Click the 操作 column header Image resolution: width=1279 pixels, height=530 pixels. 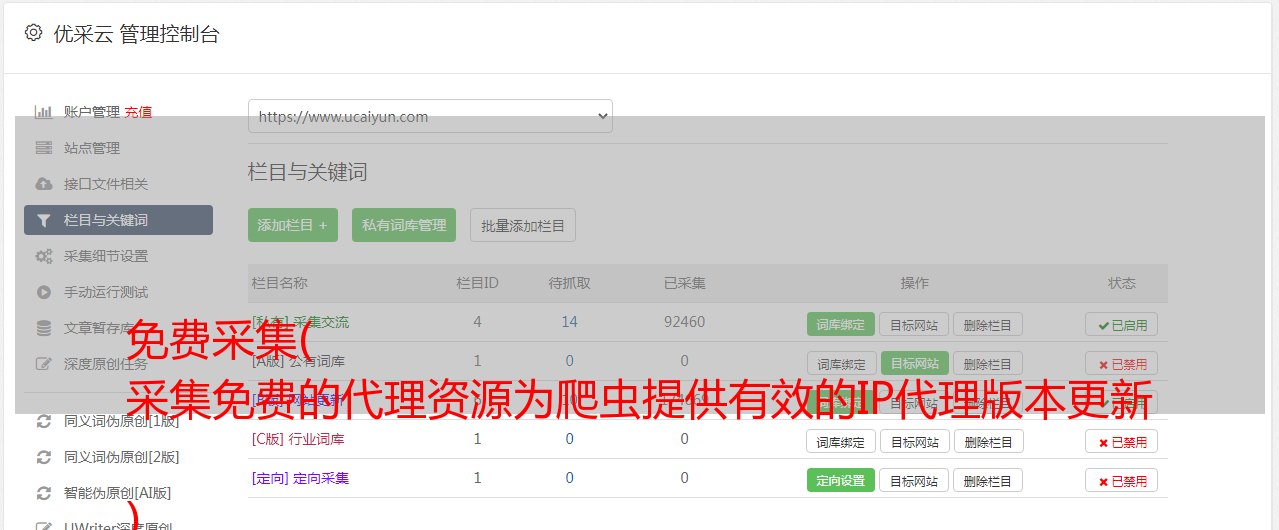click(x=914, y=283)
